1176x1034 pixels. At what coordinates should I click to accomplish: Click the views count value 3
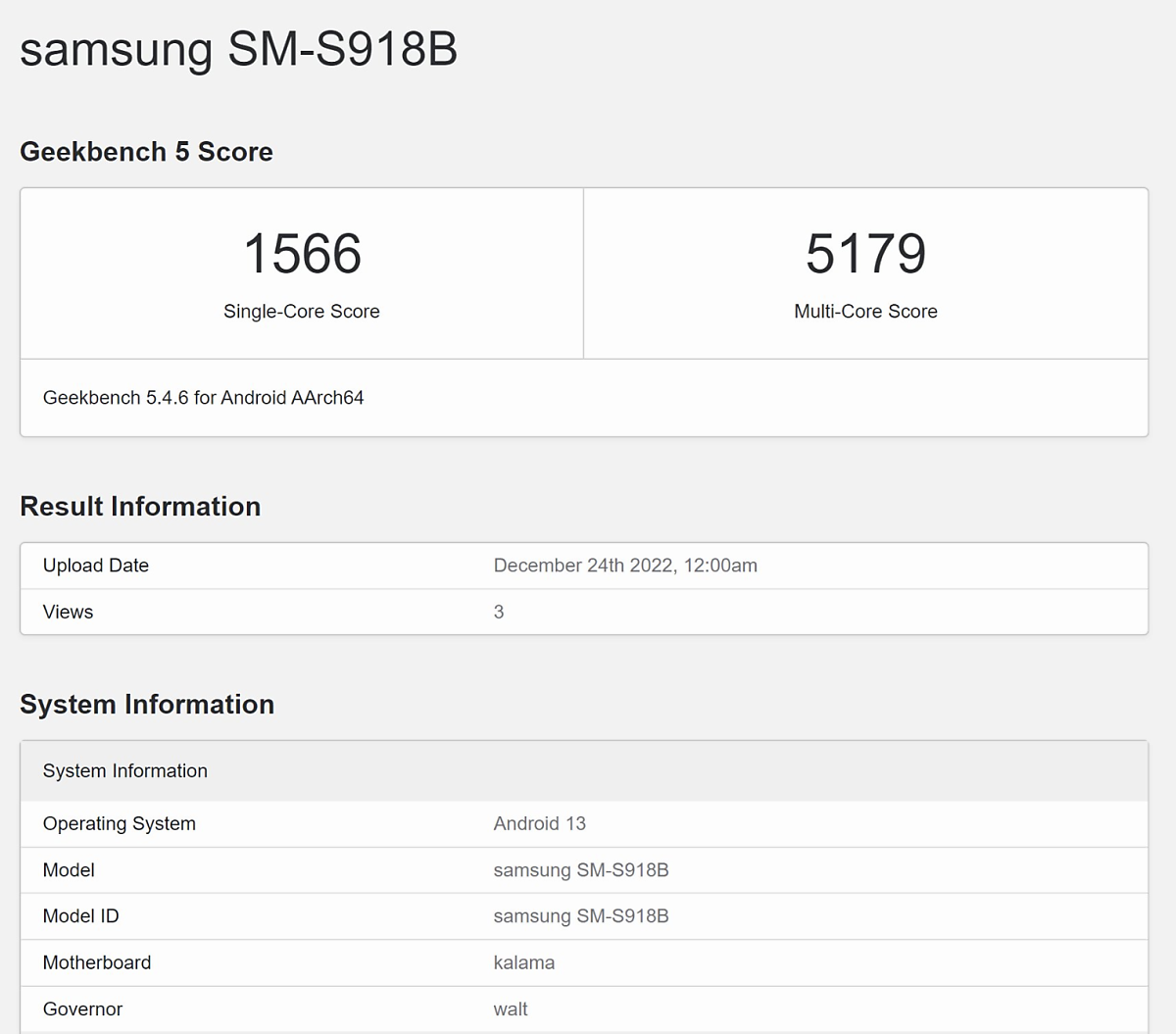499,612
